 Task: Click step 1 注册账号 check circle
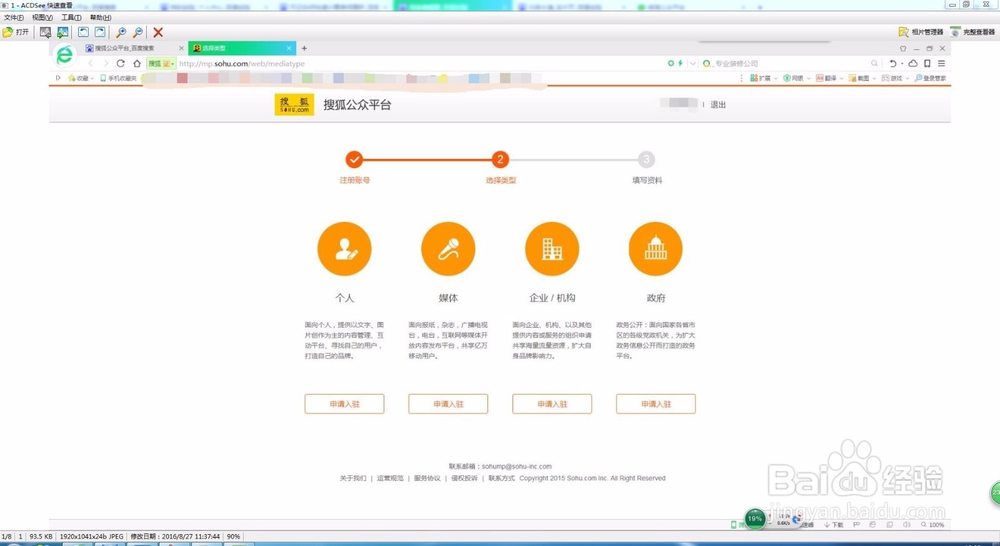pos(355,159)
